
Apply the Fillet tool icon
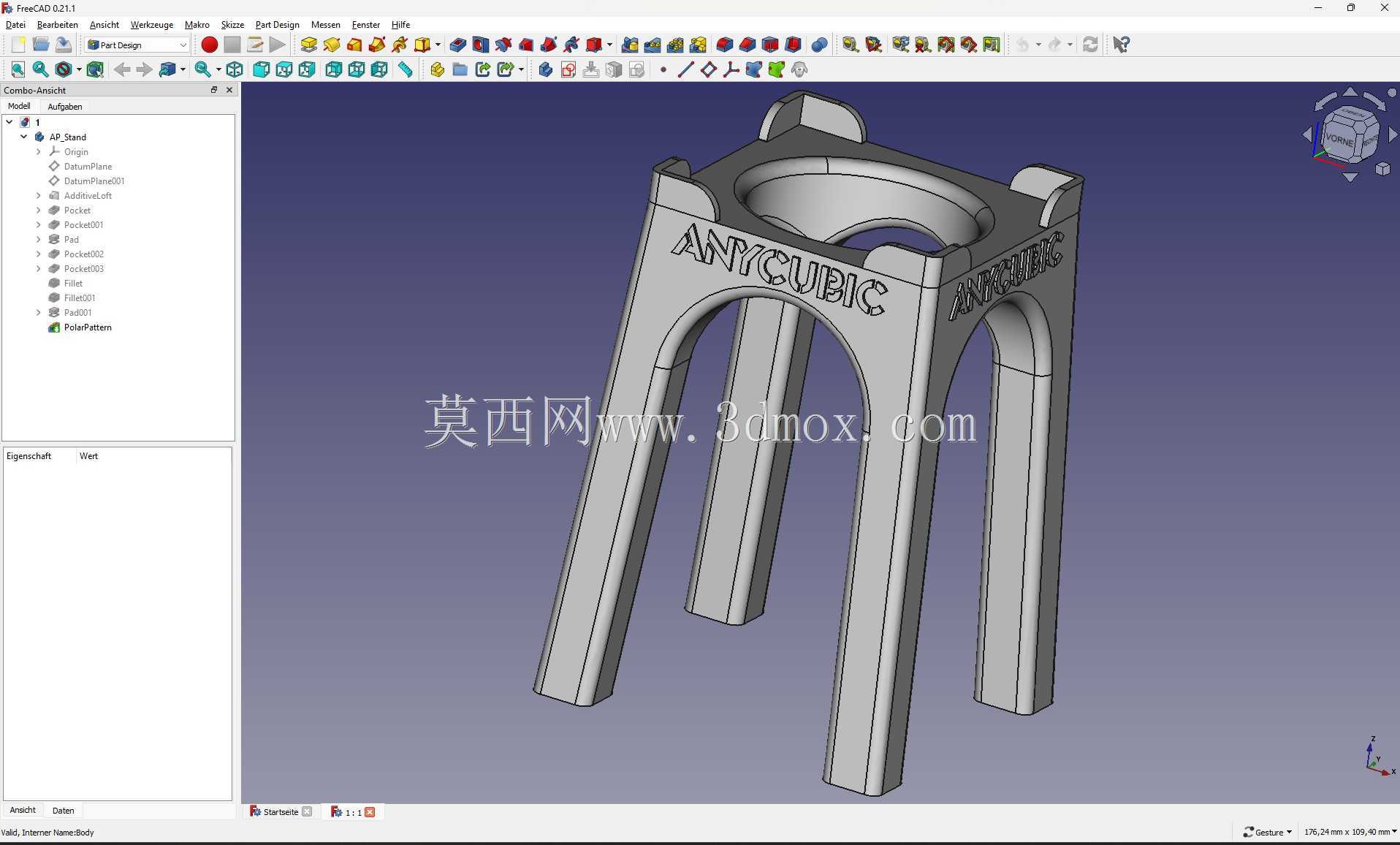724,45
